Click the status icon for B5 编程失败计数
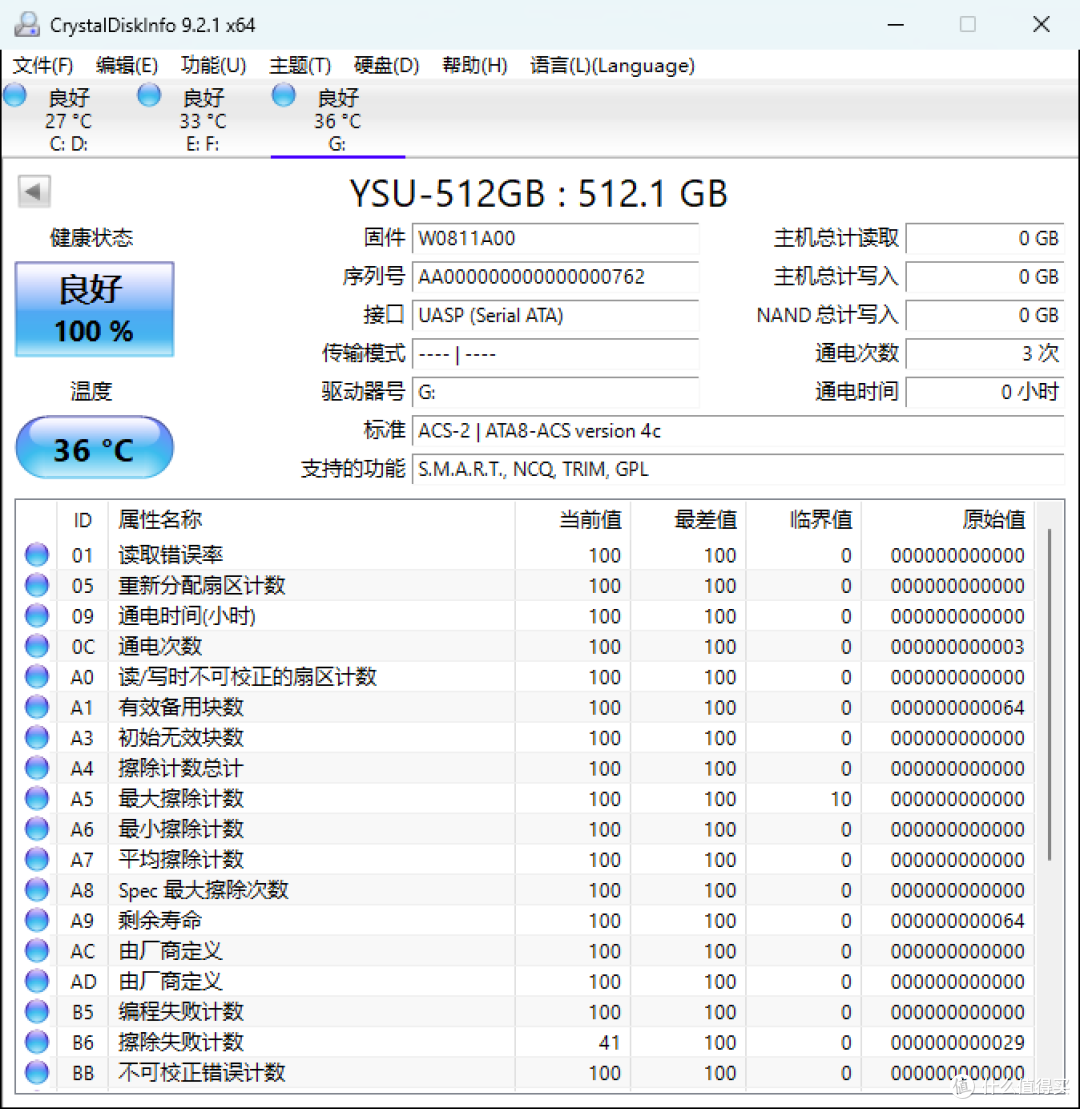 [x=37, y=1011]
